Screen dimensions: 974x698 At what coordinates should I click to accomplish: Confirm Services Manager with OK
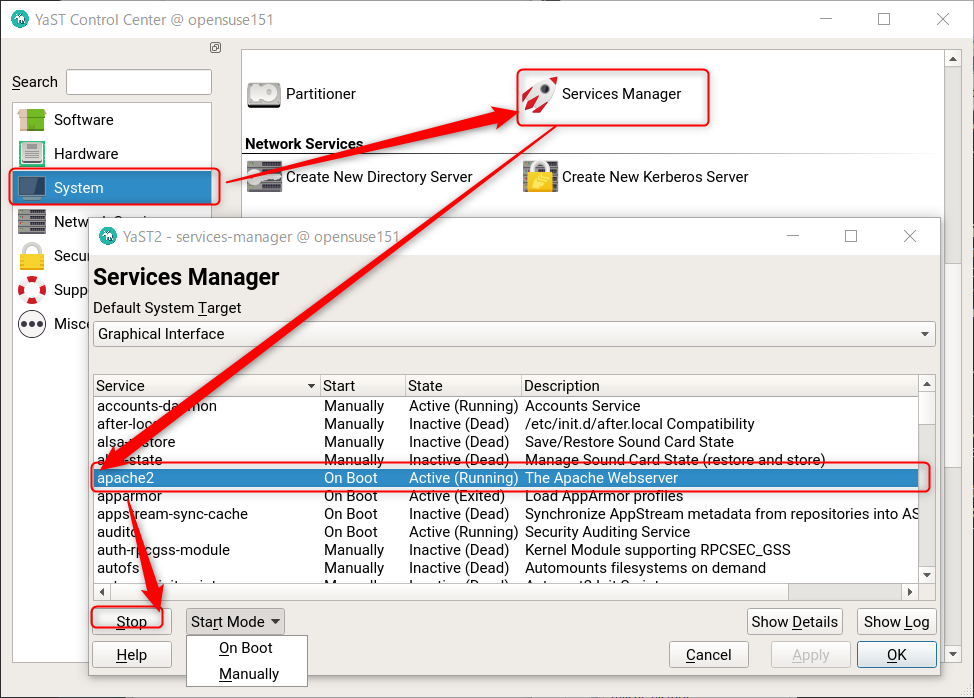pos(896,655)
